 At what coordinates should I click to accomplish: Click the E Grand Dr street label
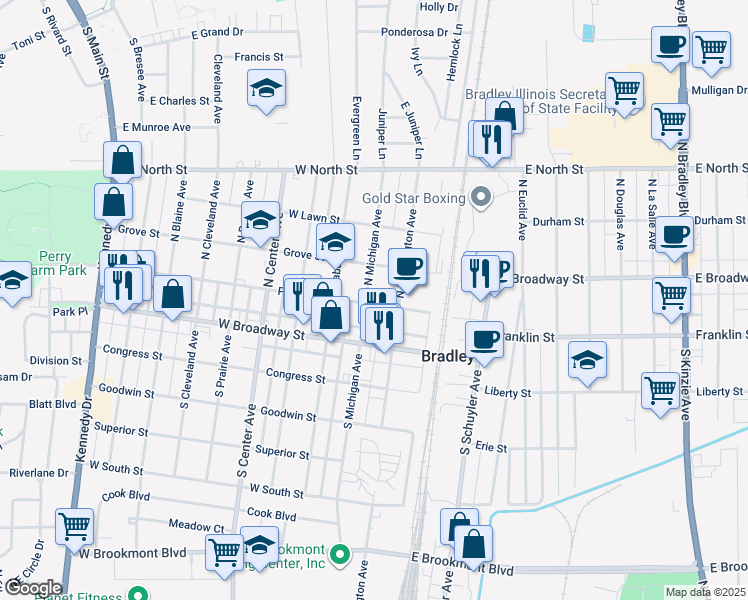pyautogui.click(x=218, y=33)
